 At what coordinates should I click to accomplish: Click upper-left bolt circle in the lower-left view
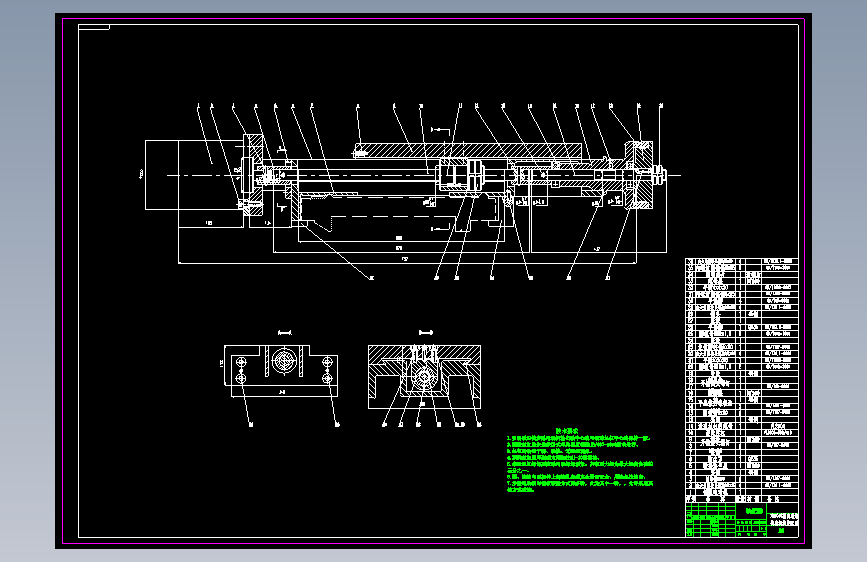tap(241, 362)
